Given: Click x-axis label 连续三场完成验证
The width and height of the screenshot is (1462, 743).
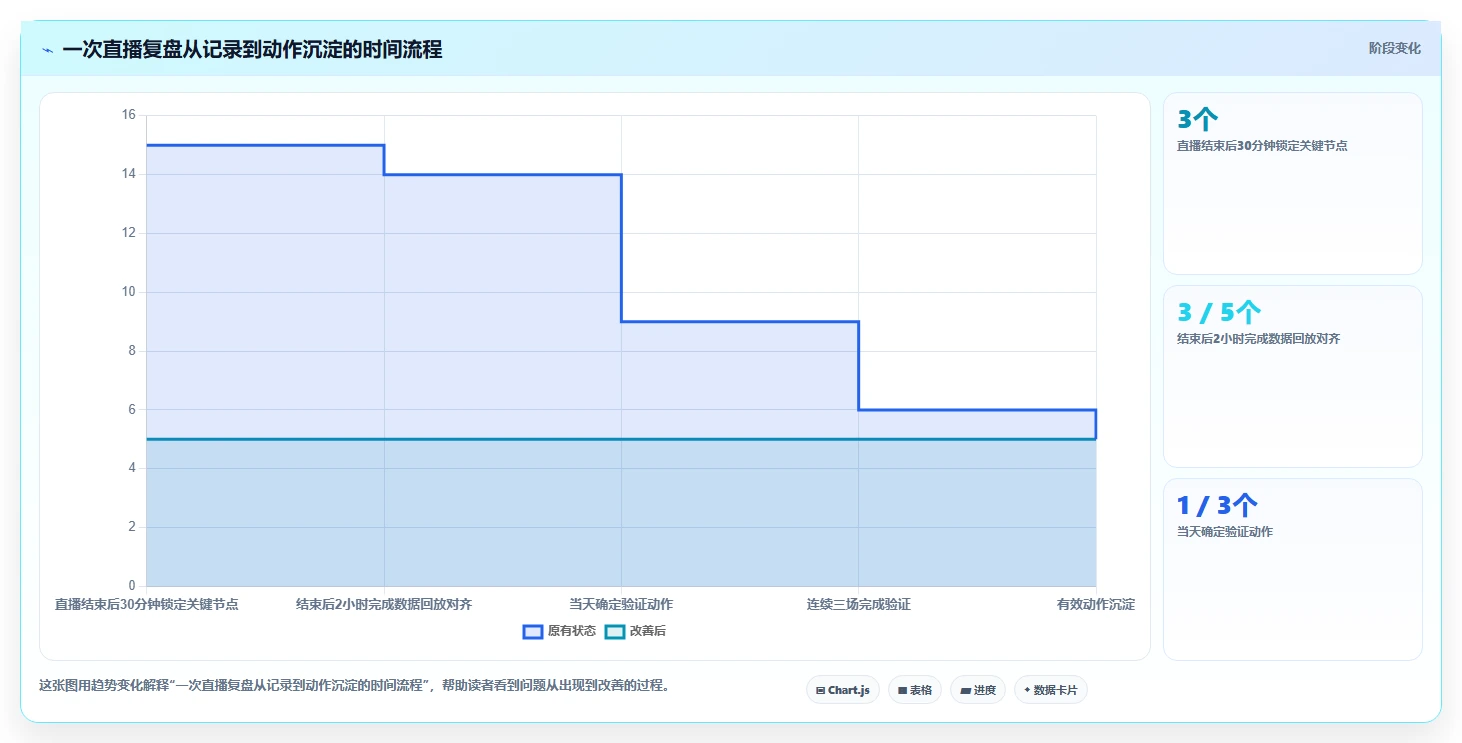Looking at the screenshot, I should [x=859, y=604].
